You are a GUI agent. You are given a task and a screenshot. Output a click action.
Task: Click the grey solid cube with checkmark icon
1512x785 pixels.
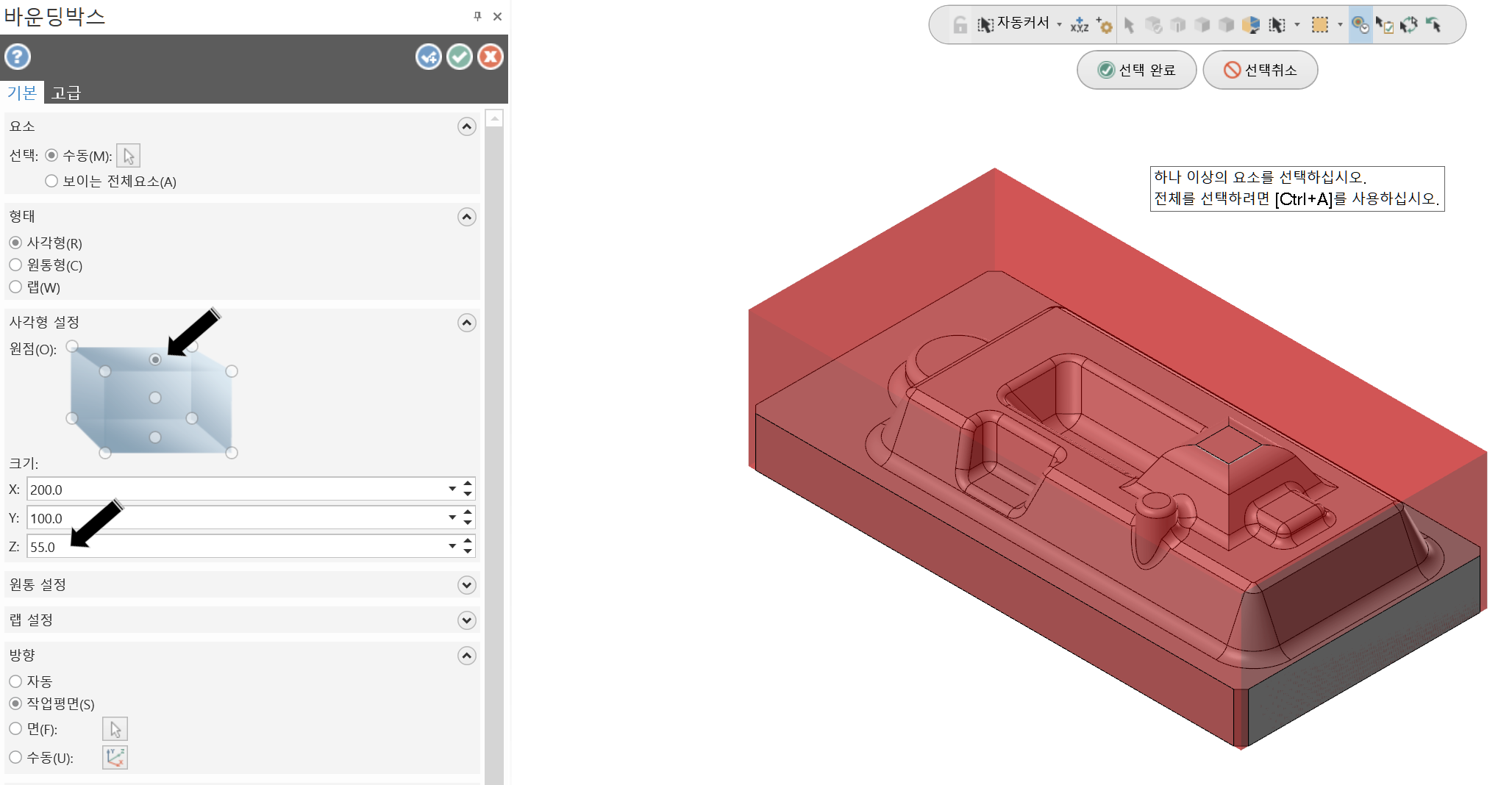tap(1154, 25)
